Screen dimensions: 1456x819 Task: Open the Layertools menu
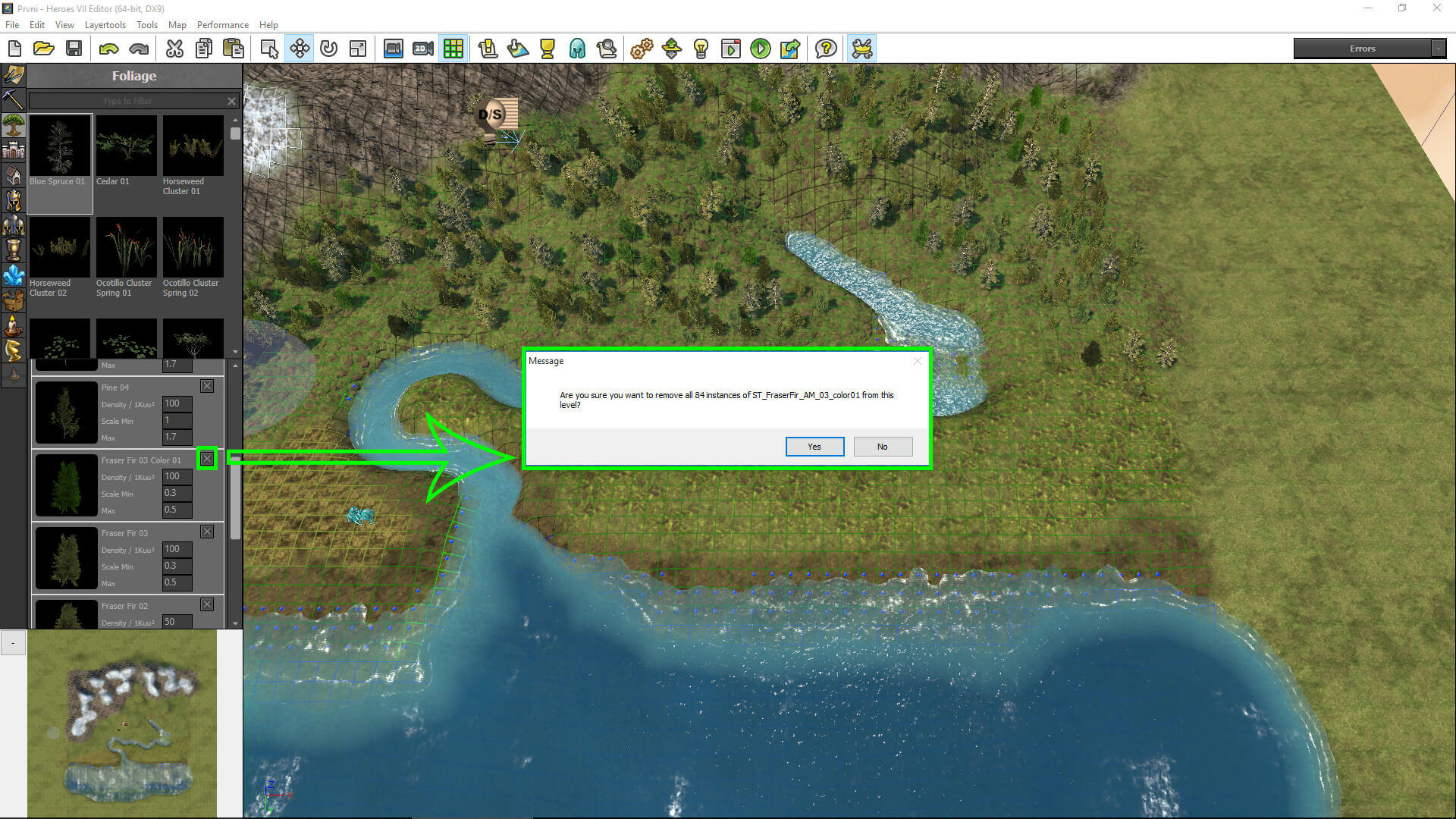(105, 25)
